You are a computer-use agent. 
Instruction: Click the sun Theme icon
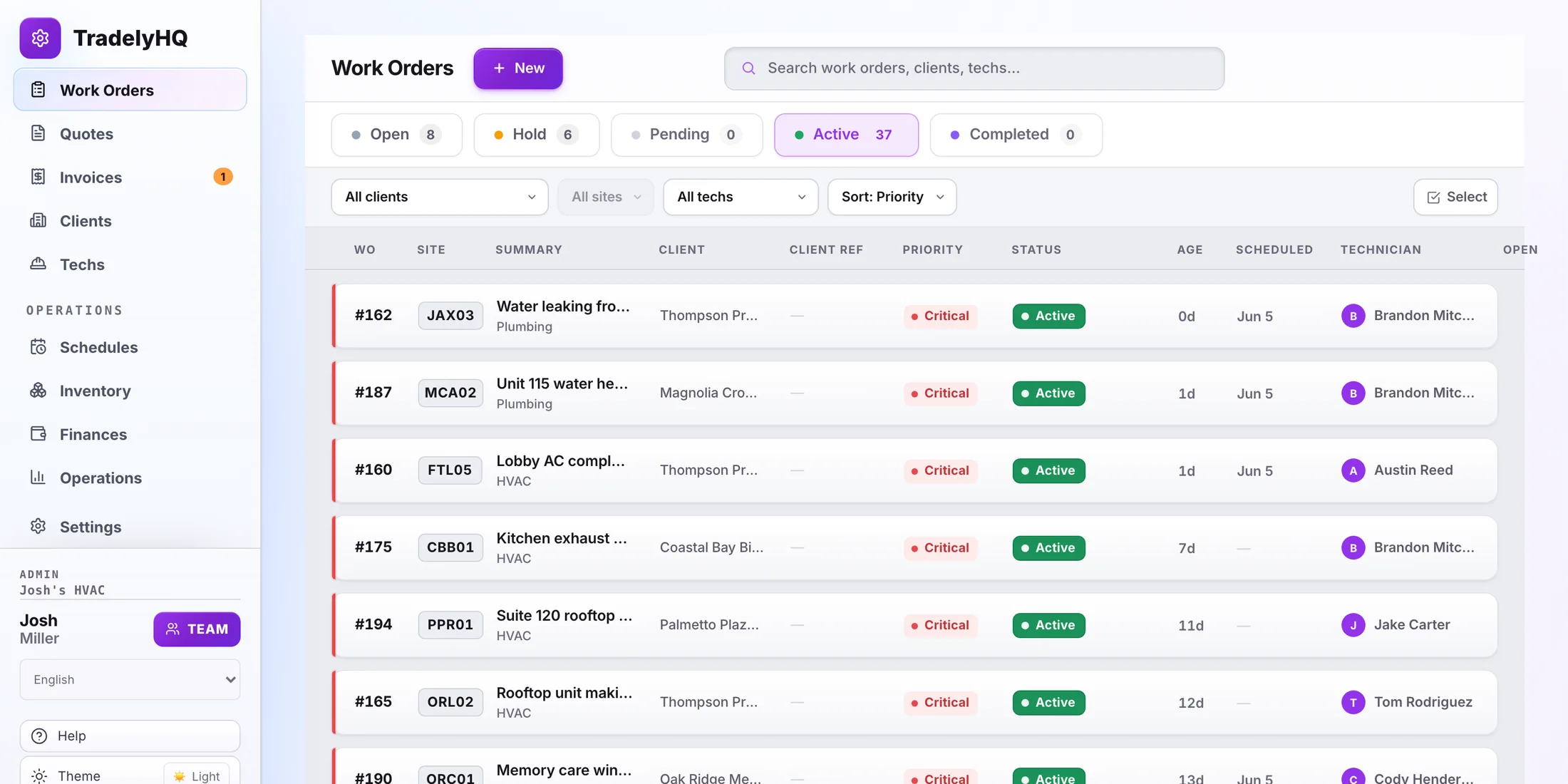39,775
